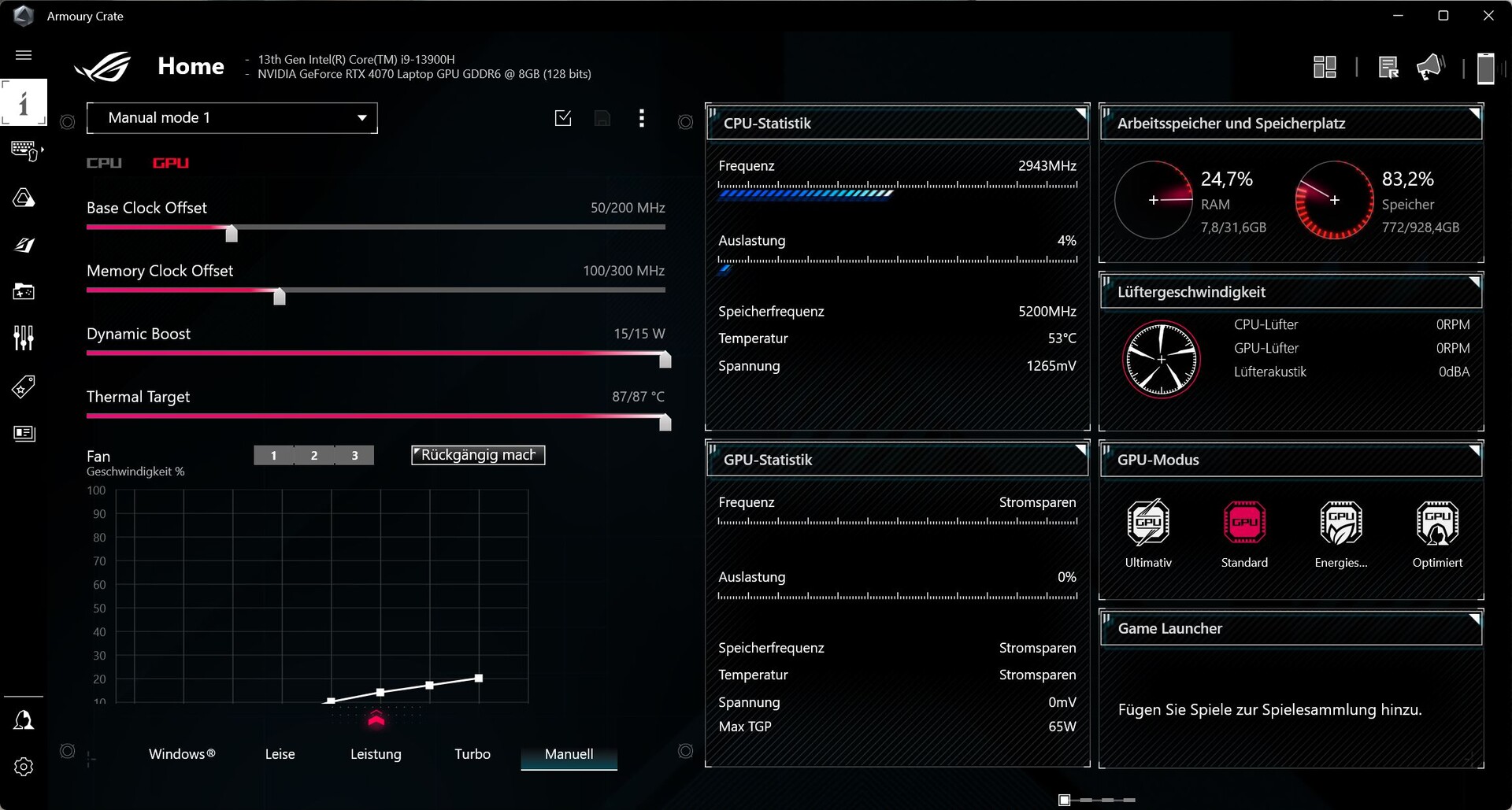1512x810 pixels.
Task: Open the three-dot more options menu
Action: tap(642, 118)
